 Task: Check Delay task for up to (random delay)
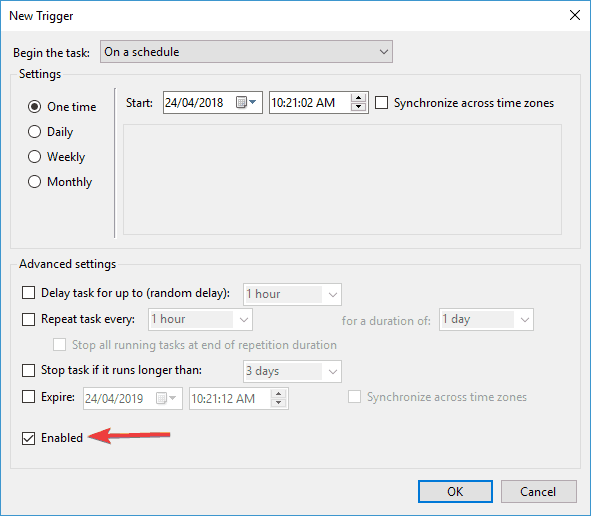[x=28, y=292]
